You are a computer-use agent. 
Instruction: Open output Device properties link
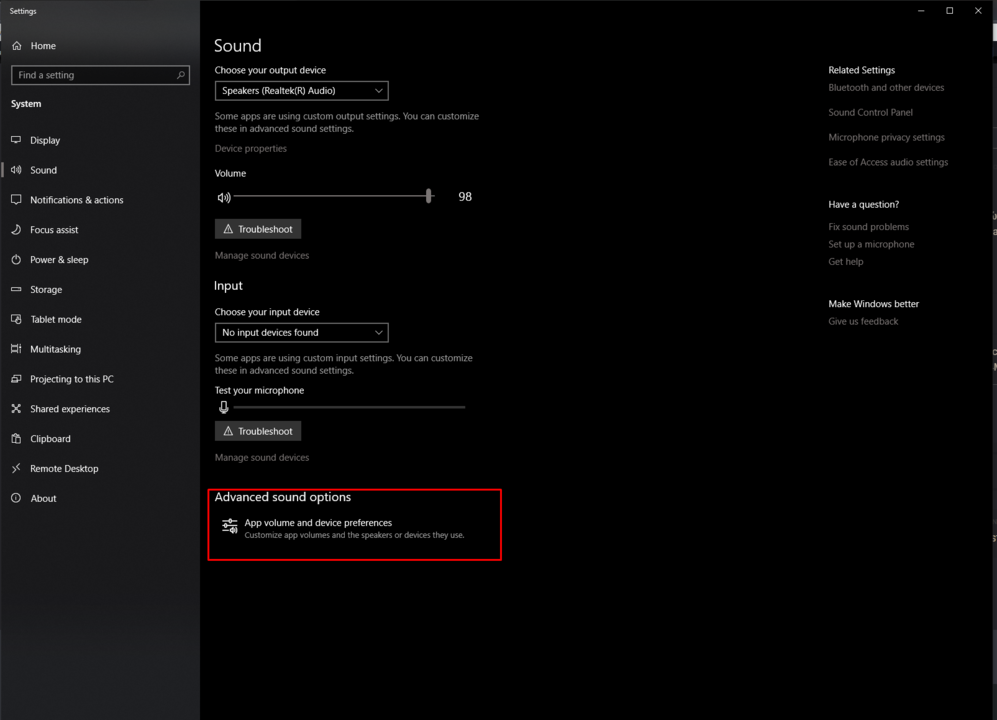click(x=251, y=148)
